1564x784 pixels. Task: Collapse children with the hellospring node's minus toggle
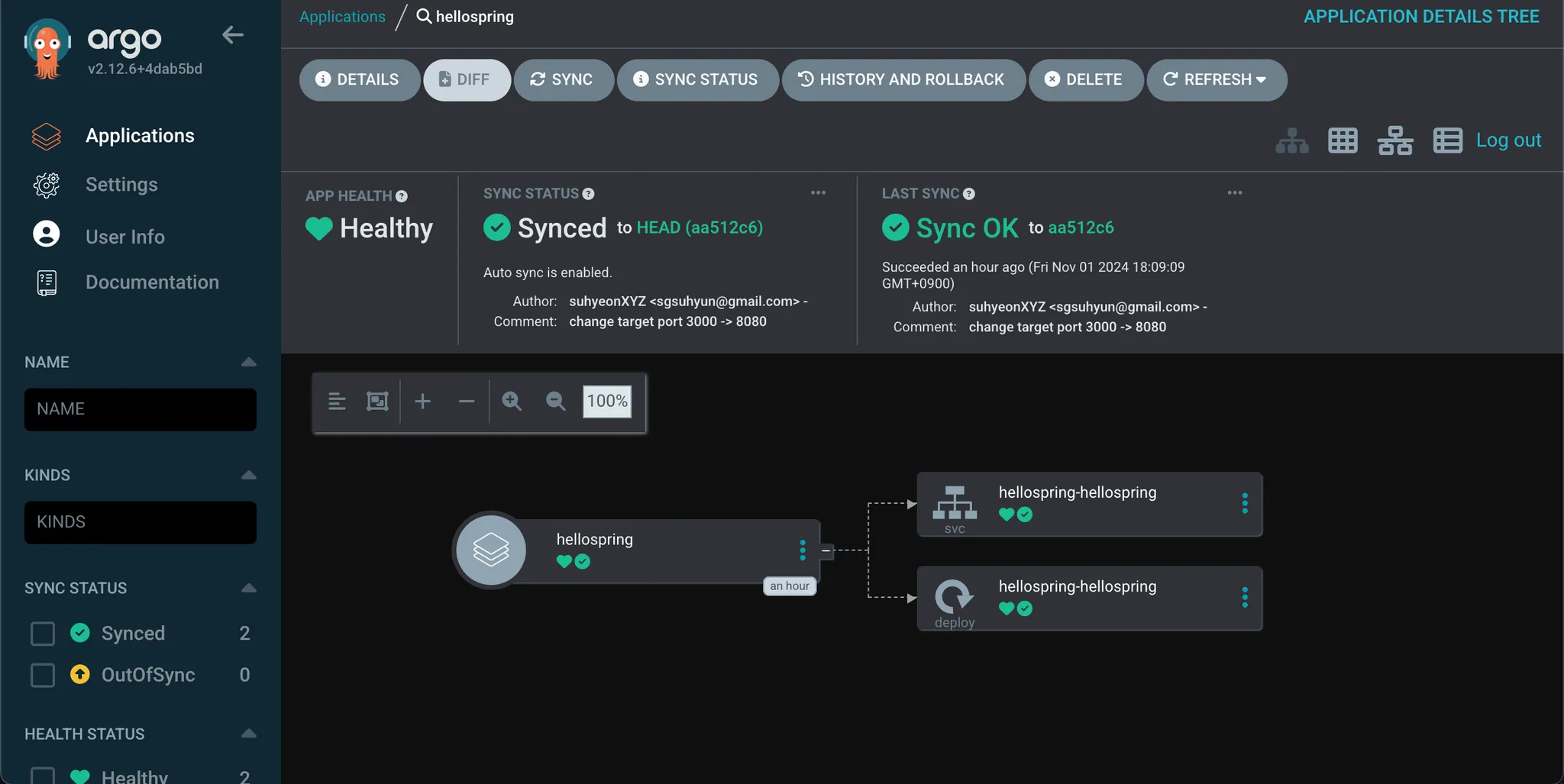pyautogui.click(x=826, y=550)
